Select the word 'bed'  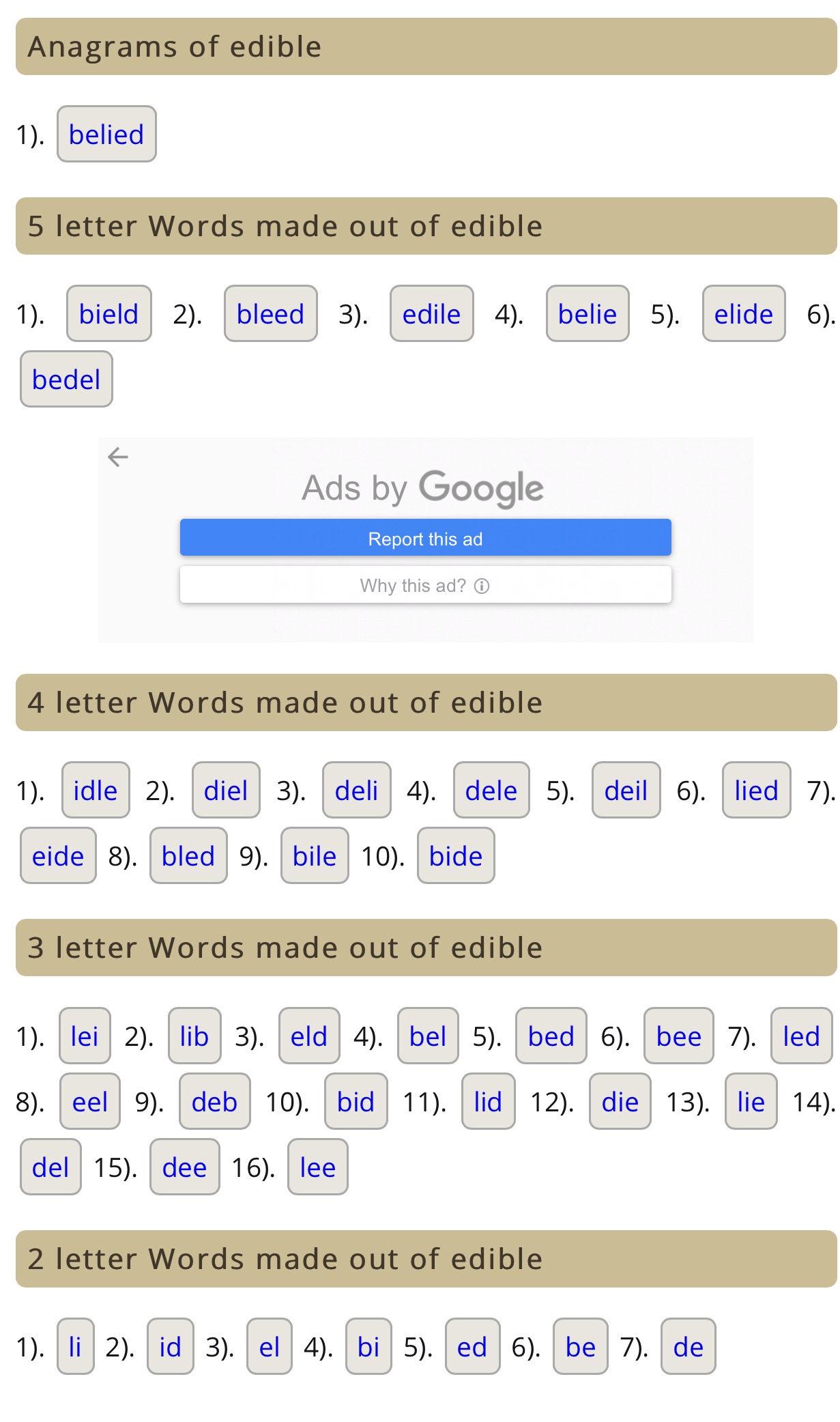[x=551, y=1036]
